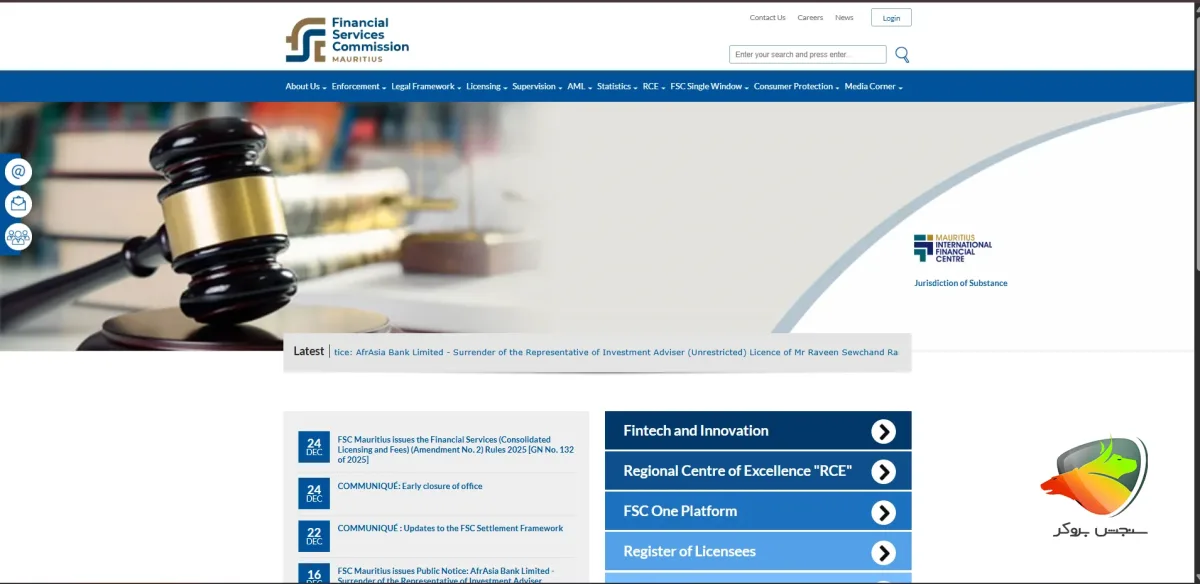This screenshot has width=1200, height=584.
Task: Open the Fintech and Innovation panel
Action: click(758, 431)
